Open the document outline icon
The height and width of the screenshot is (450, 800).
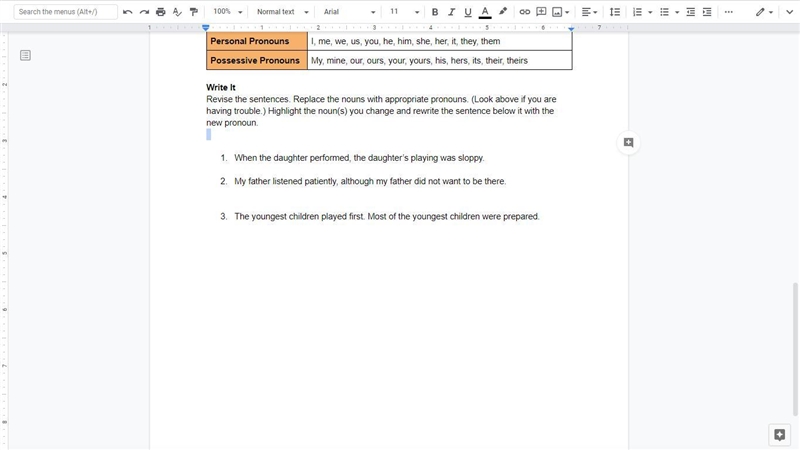[25, 55]
